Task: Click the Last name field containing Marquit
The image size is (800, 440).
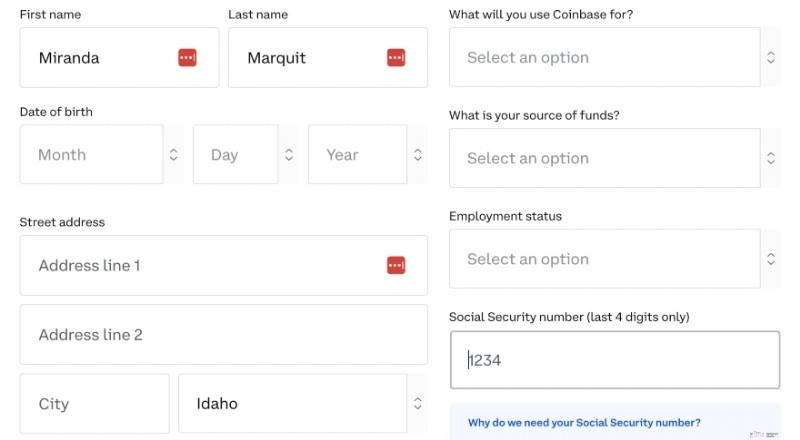Action: (x=328, y=58)
